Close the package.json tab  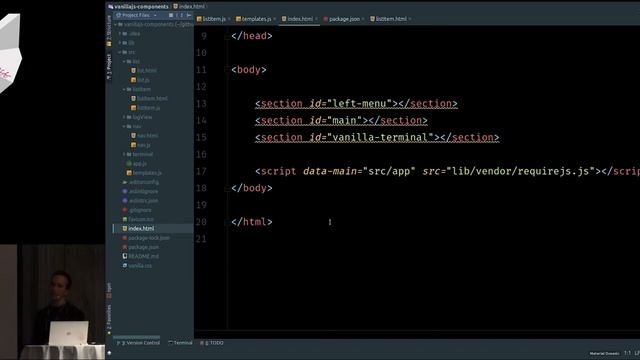[x=363, y=19]
